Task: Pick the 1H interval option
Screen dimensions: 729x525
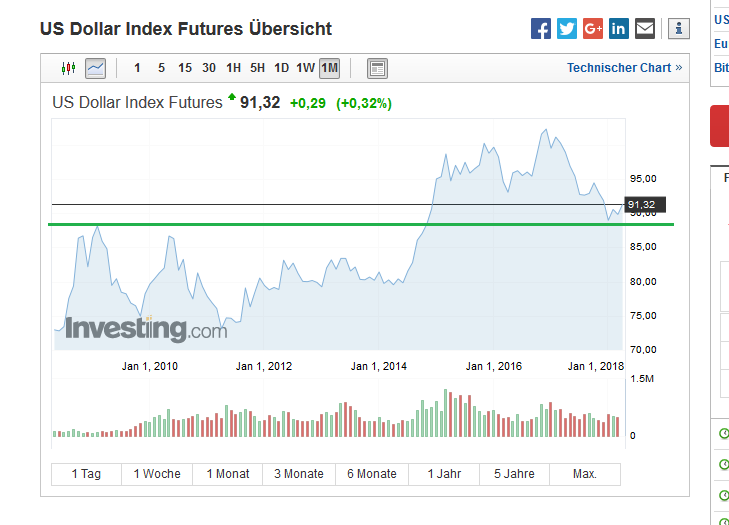Action: [234, 68]
